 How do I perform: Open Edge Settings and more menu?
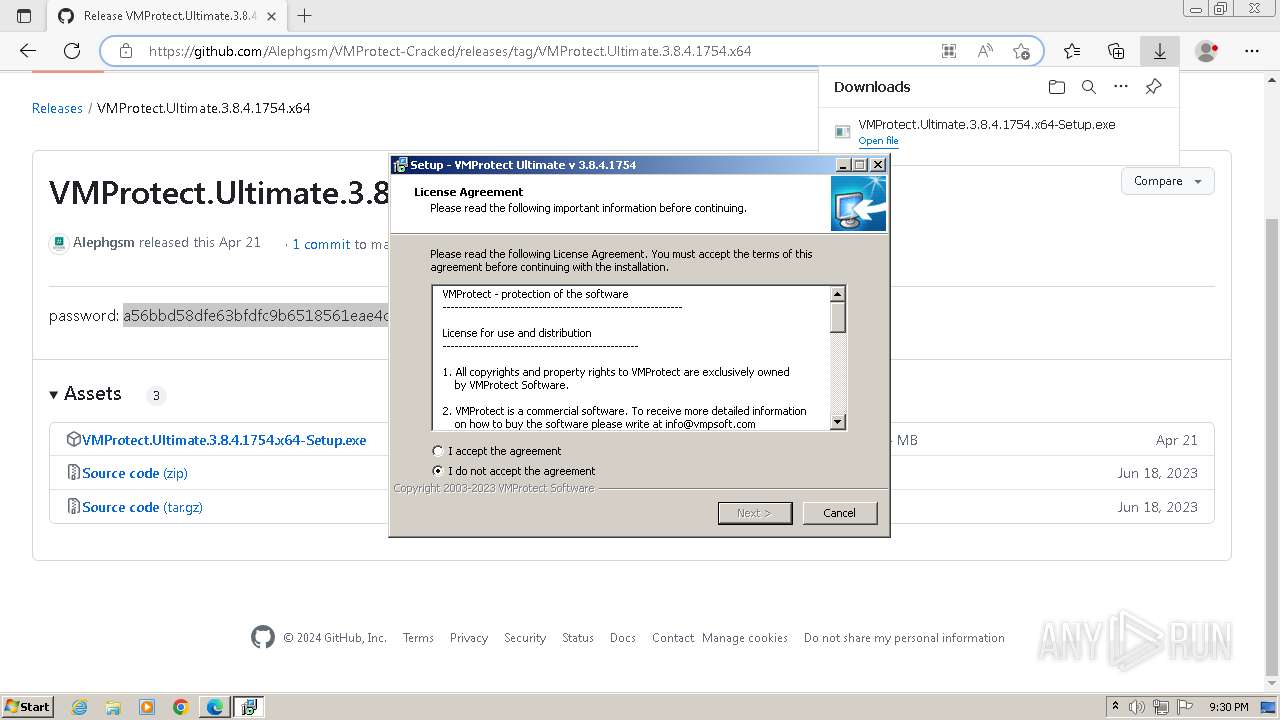pyautogui.click(x=1251, y=51)
